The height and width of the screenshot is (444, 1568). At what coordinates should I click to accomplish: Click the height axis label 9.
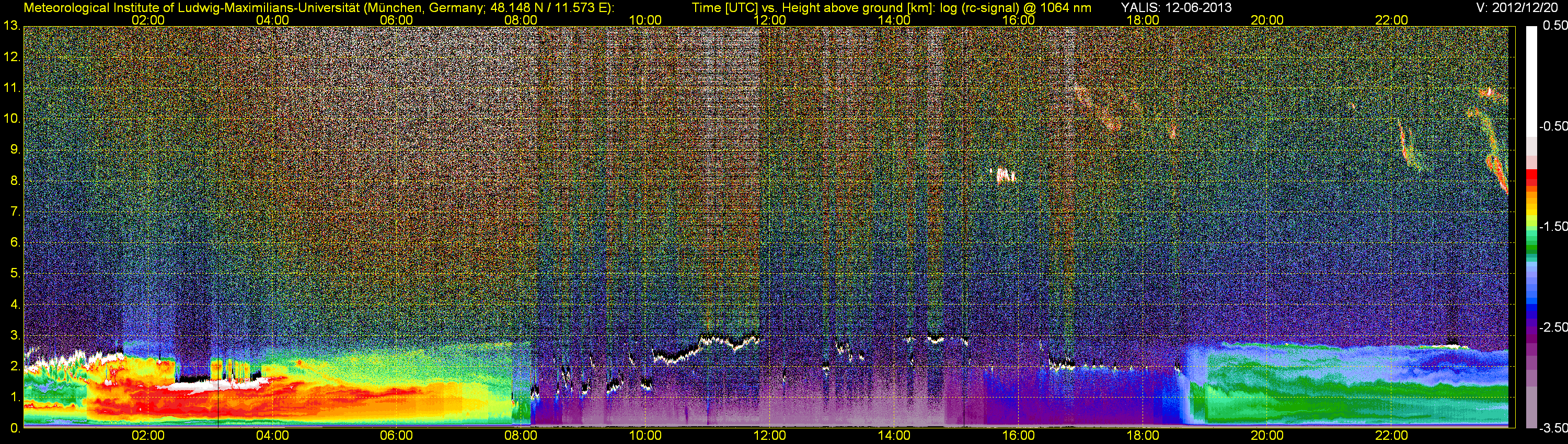tap(15, 149)
